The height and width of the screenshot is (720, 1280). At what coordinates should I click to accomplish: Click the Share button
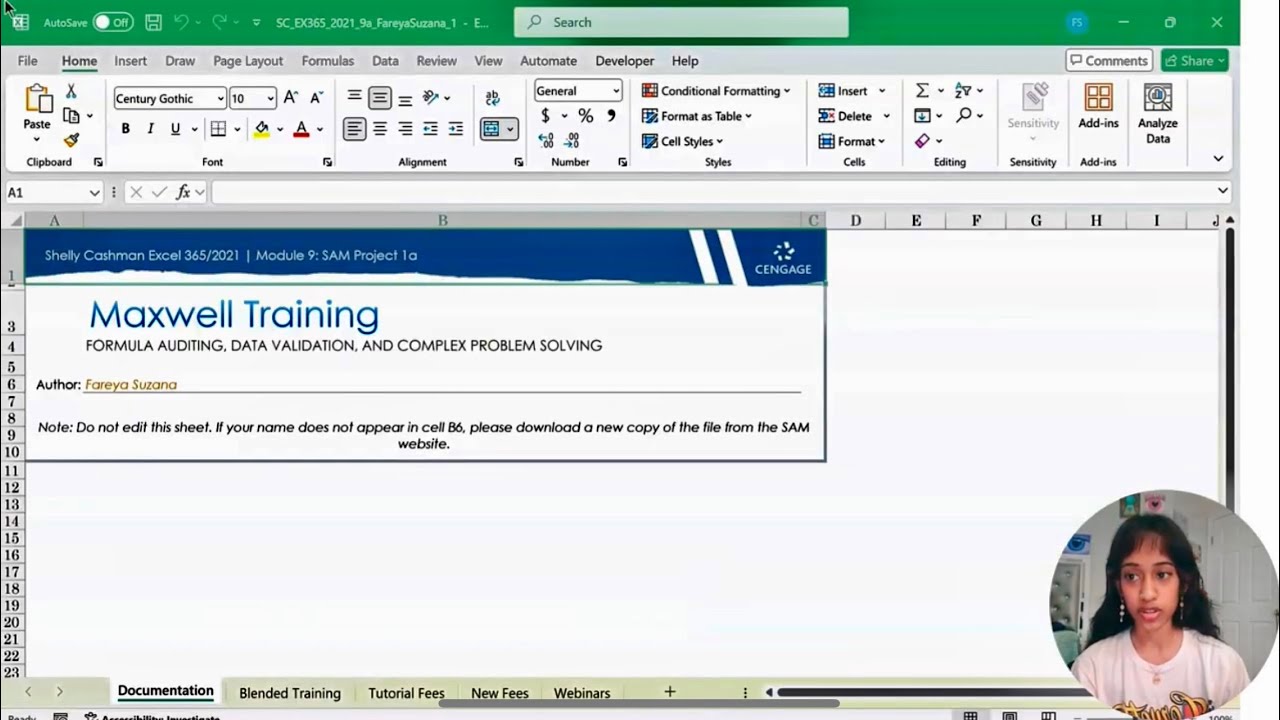[1195, 61]
